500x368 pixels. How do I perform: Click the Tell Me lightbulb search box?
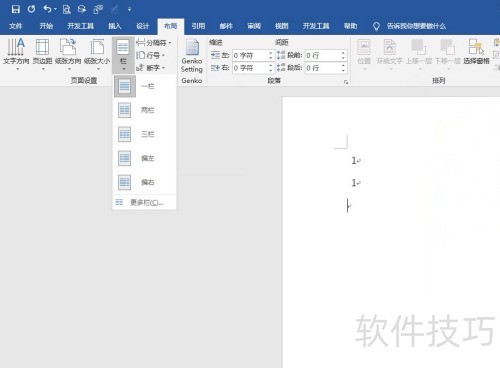pyautogui.click(x=410, y=26)
